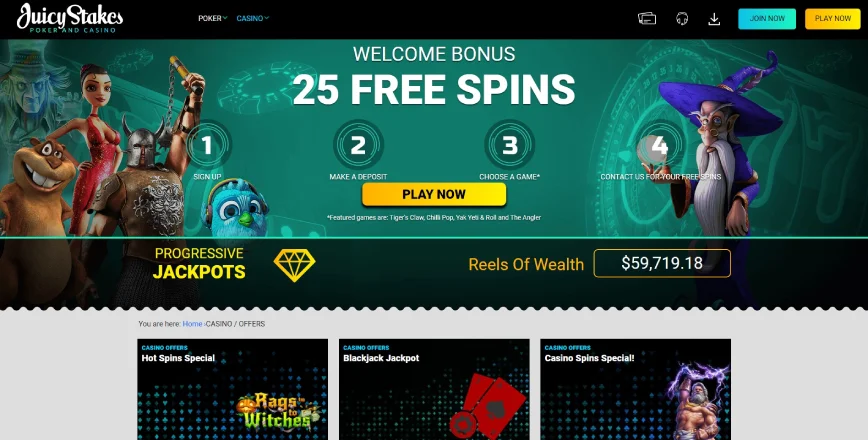
Task: Click the step 1 Sign Up circle
Action: pyautogui.click(x=207, y=145)
